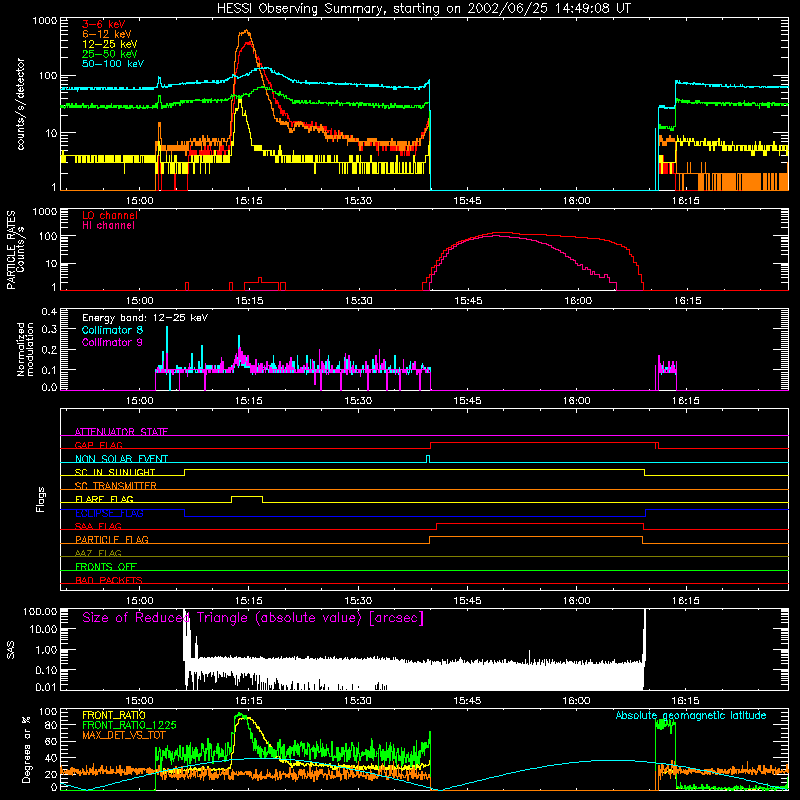800x800 pixels.
Task: Click the SC_TRANSMITTER flag label
Action: pos(116,485)
